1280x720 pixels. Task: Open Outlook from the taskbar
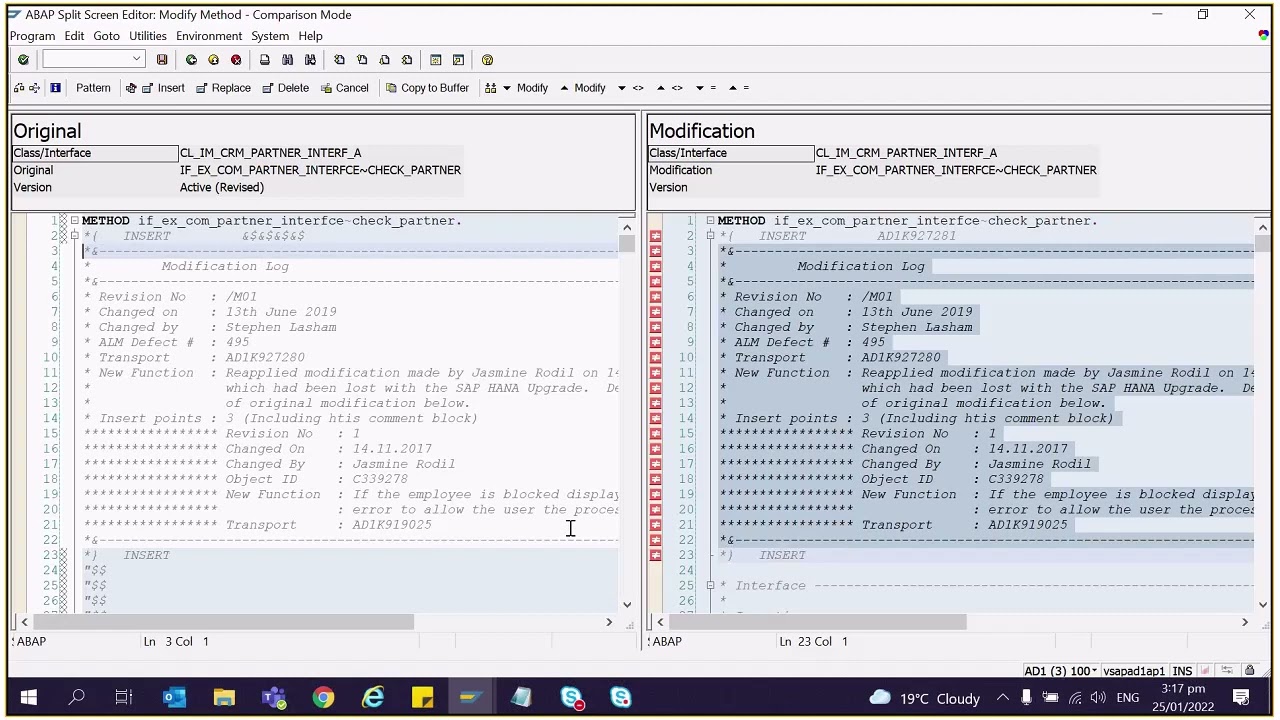click(174, 698)
